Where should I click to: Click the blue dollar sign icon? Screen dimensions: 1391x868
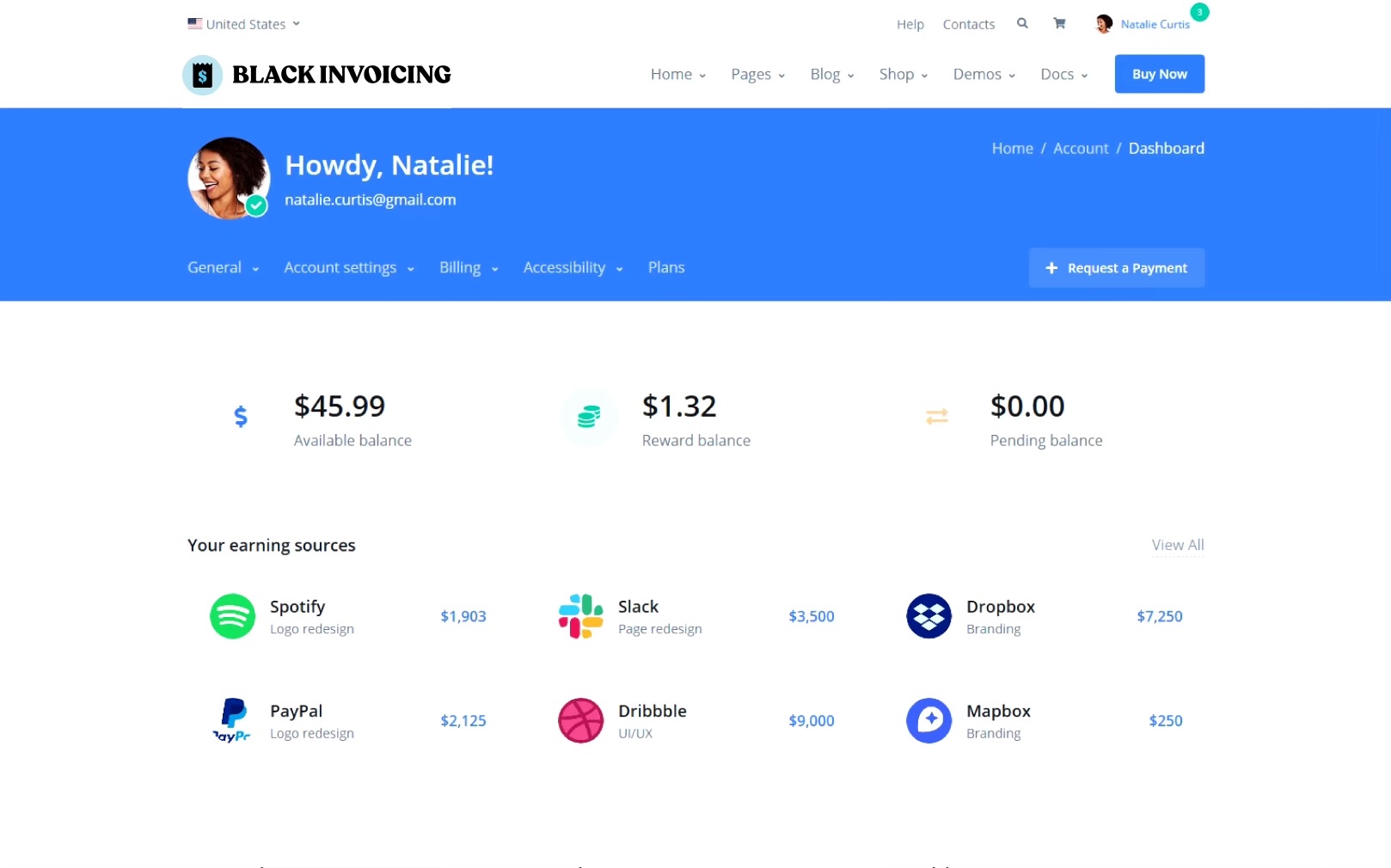pos(241,417)
